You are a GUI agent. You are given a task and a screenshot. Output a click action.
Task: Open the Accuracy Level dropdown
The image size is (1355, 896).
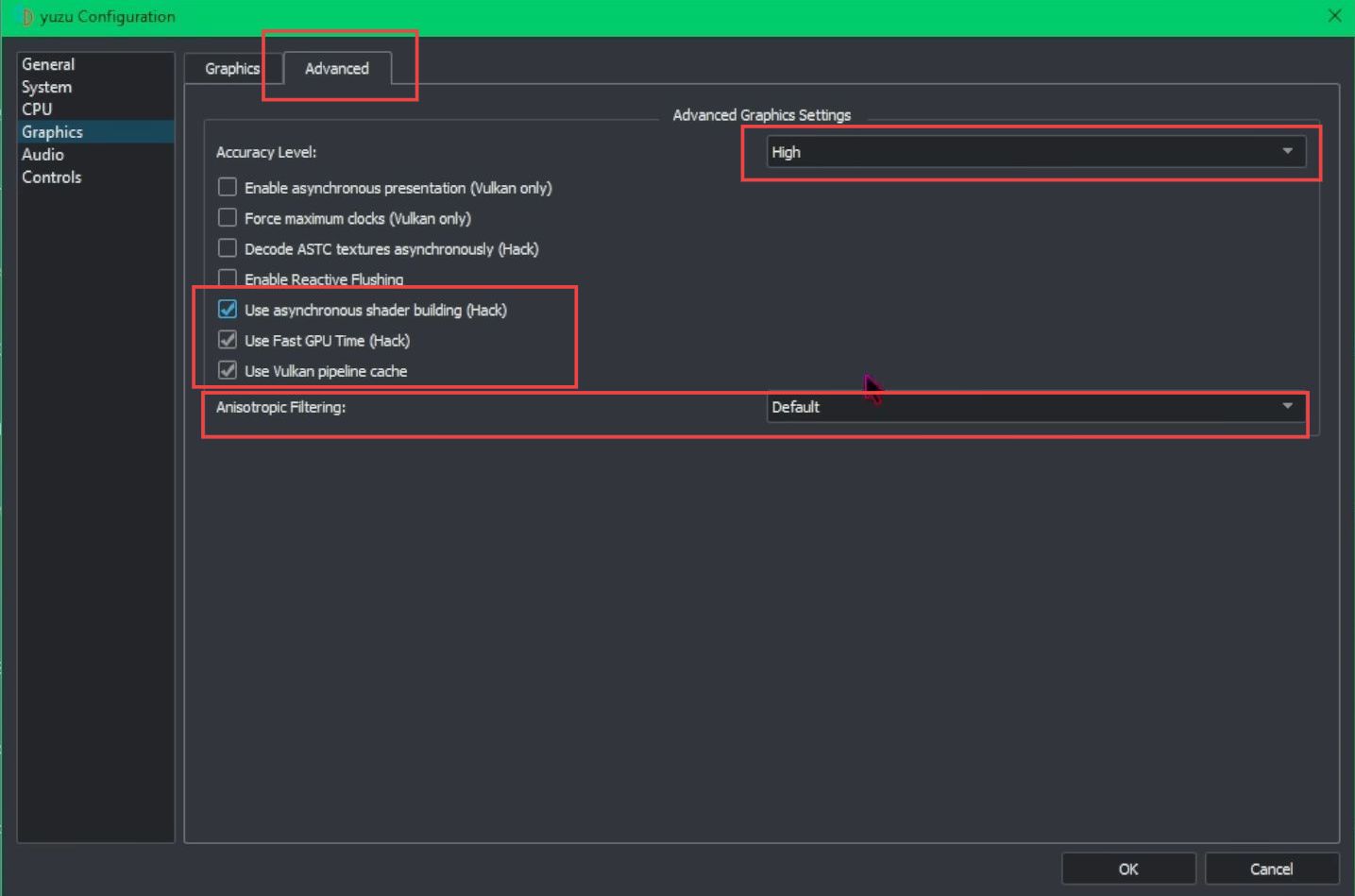(1036, 152)
